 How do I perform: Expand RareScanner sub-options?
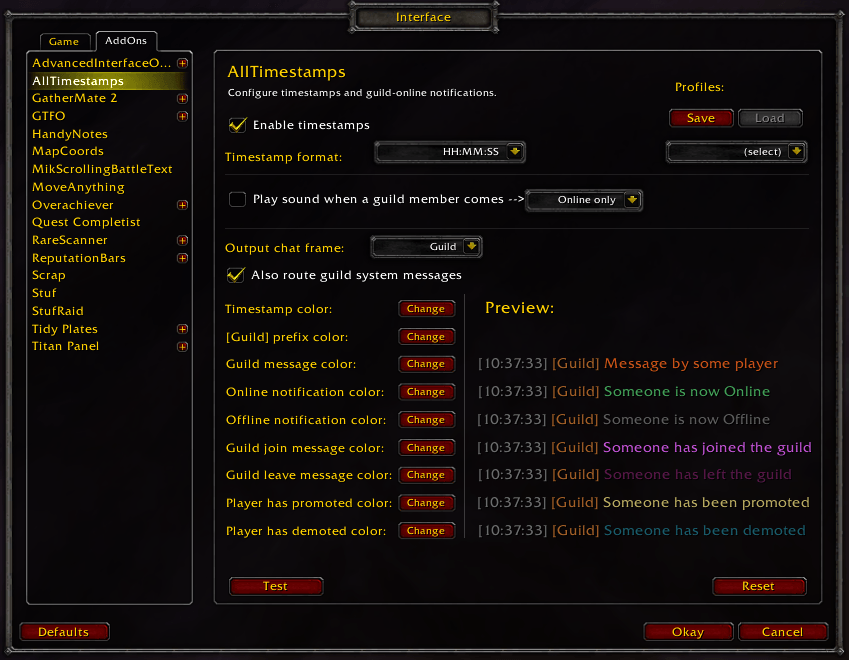click(x=182, y=240)
